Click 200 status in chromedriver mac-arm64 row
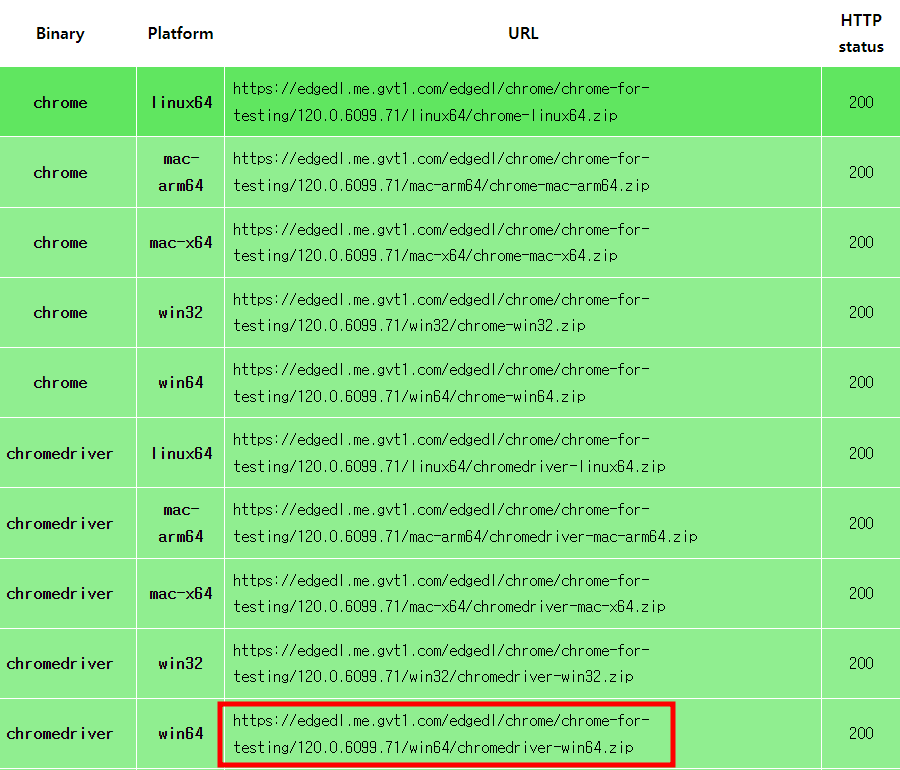Viewport: 900px width, 770px height. (861, 523)
